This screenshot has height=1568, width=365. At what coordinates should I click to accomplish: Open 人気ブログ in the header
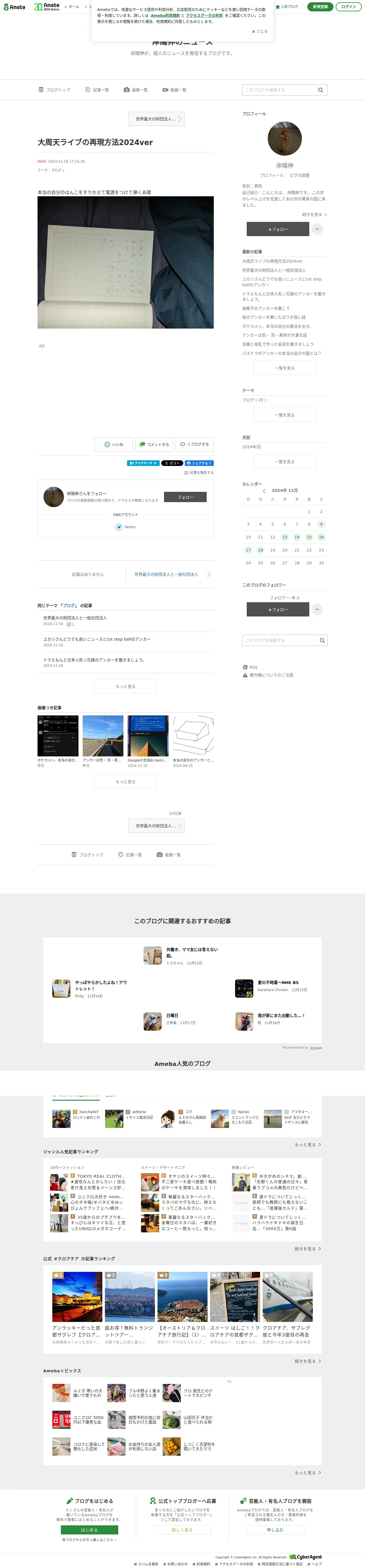(287, 7)
